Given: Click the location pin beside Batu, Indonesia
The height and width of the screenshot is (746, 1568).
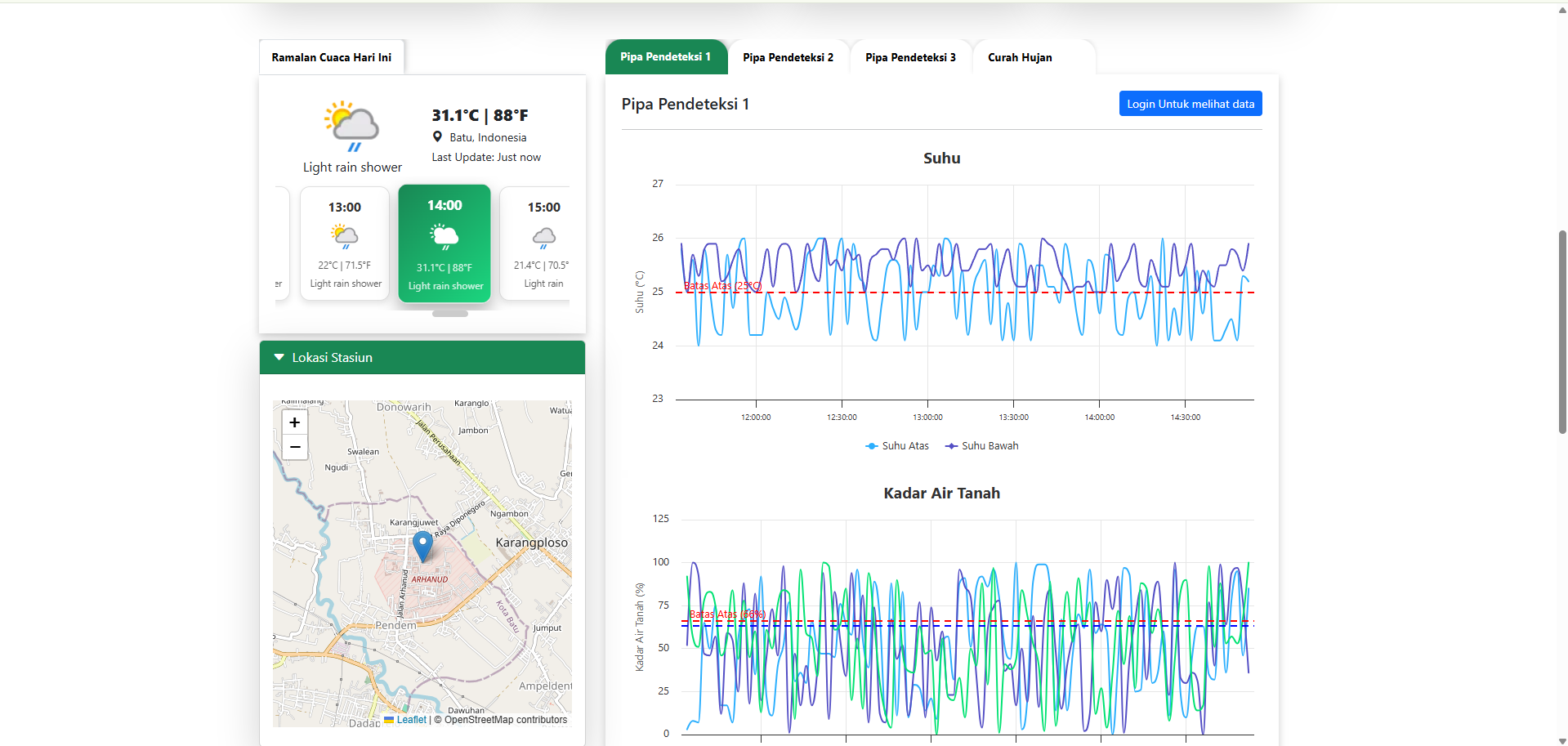Looking at the screenshot, I should coord(437,137).
